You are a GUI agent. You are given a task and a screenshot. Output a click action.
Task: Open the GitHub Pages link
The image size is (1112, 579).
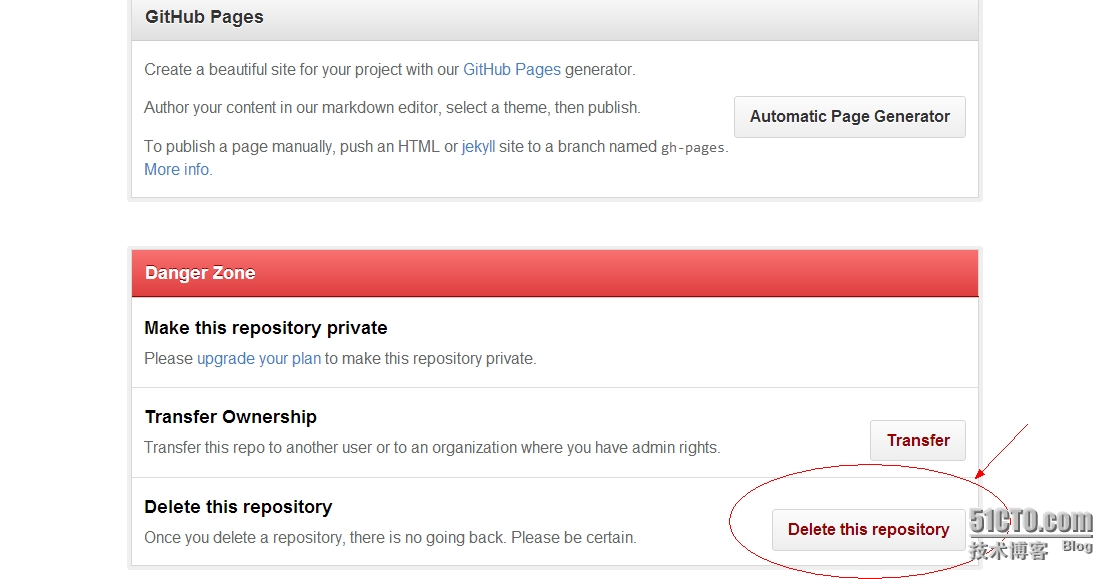(x=511, y=70)
